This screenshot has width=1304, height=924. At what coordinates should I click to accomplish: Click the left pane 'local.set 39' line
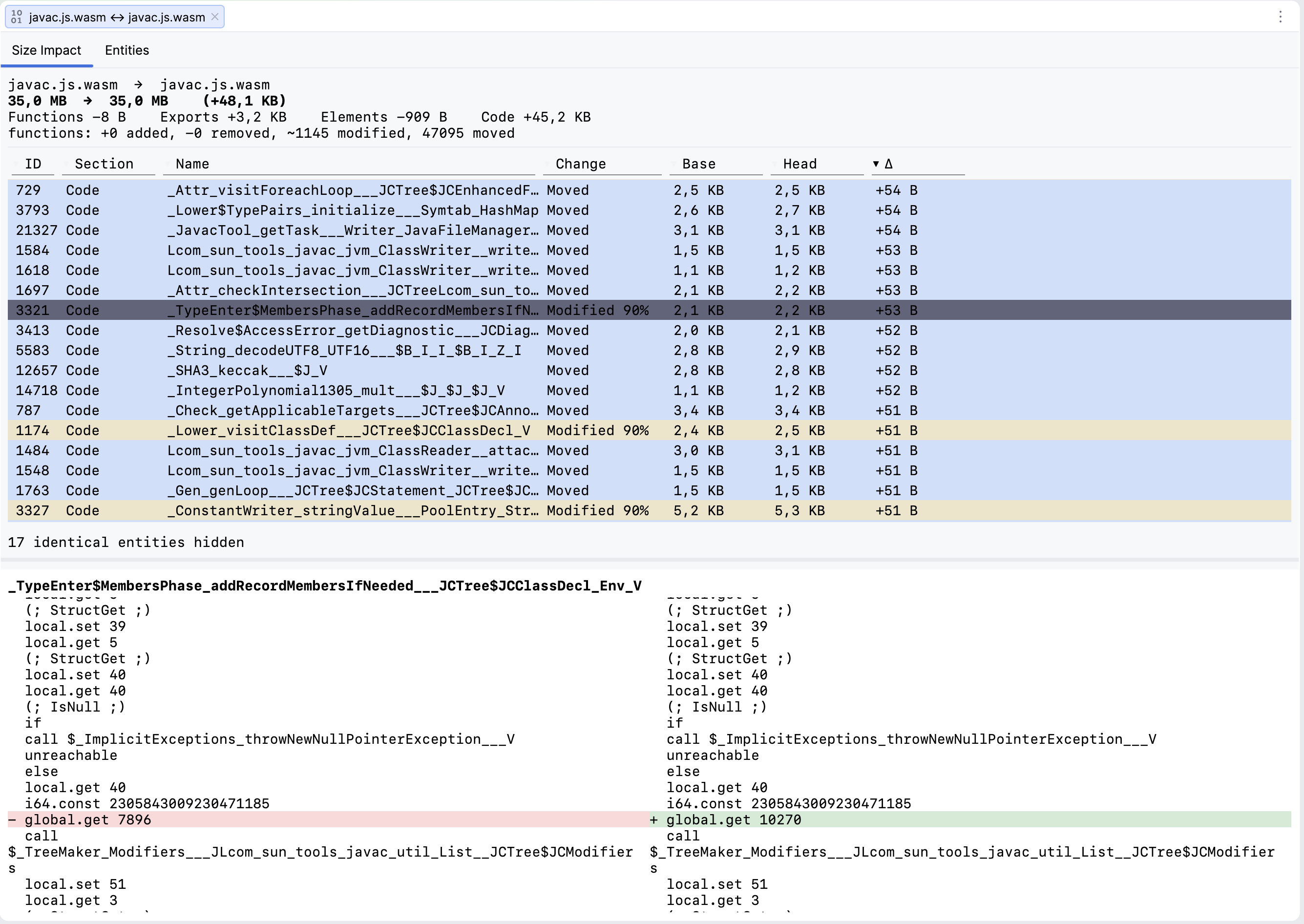click(x=75, y=626)
